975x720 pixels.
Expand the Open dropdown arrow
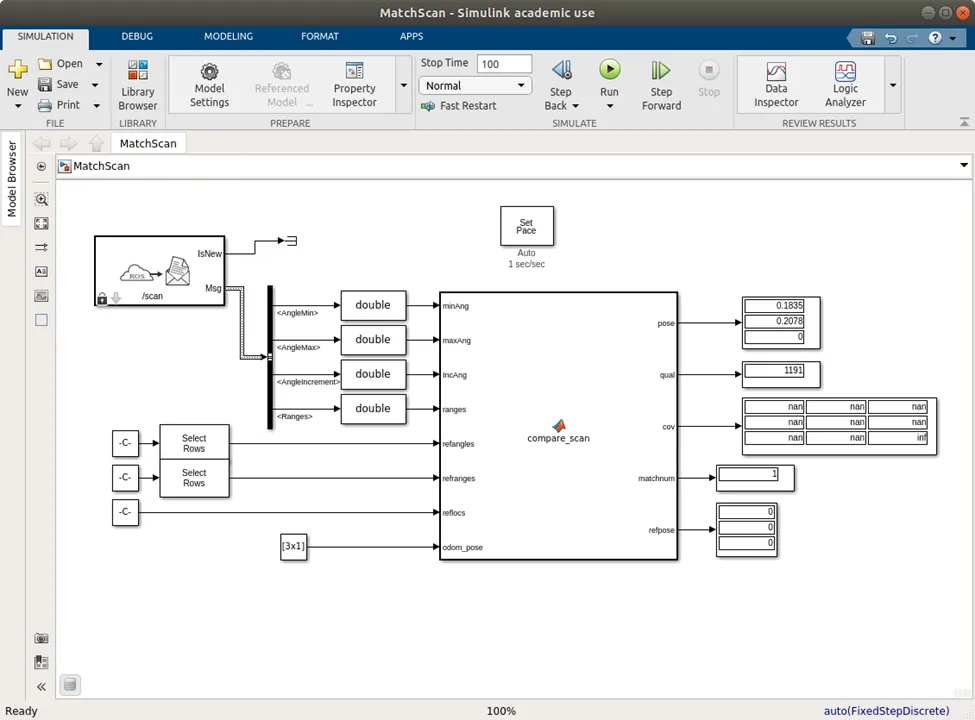99,64
